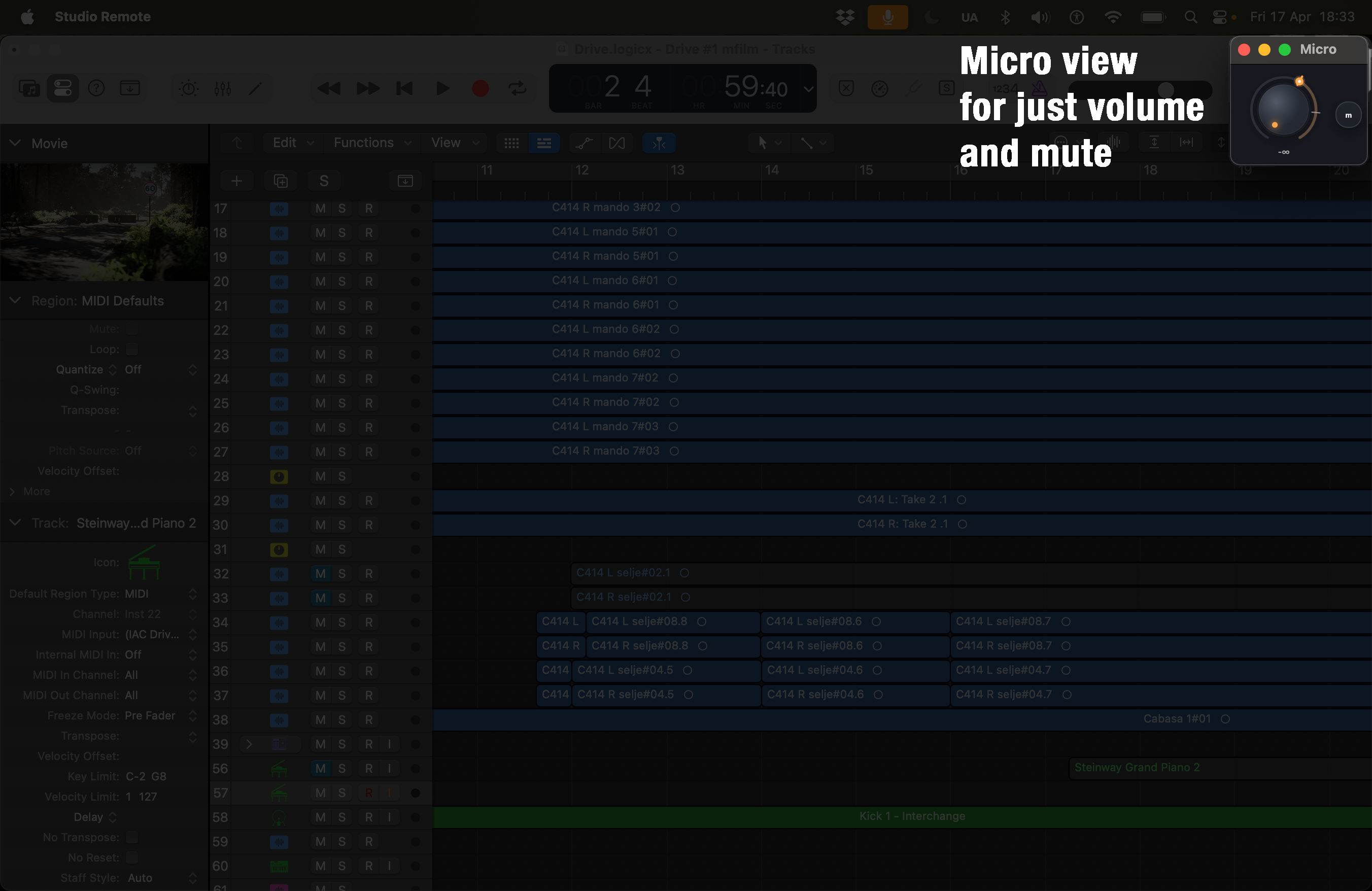Click the Solo S icon above the track list
Screen dimensions: 1372x891
click(x=323, y=181)
